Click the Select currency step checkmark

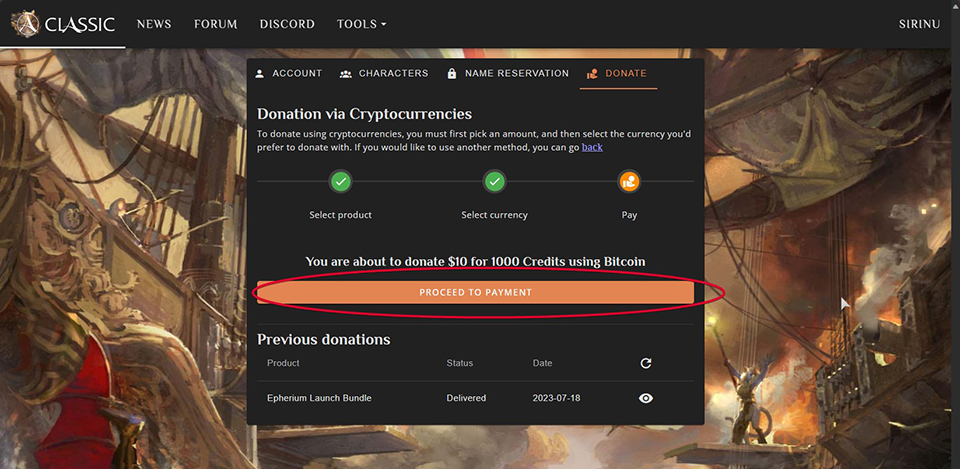pos(494,182)
